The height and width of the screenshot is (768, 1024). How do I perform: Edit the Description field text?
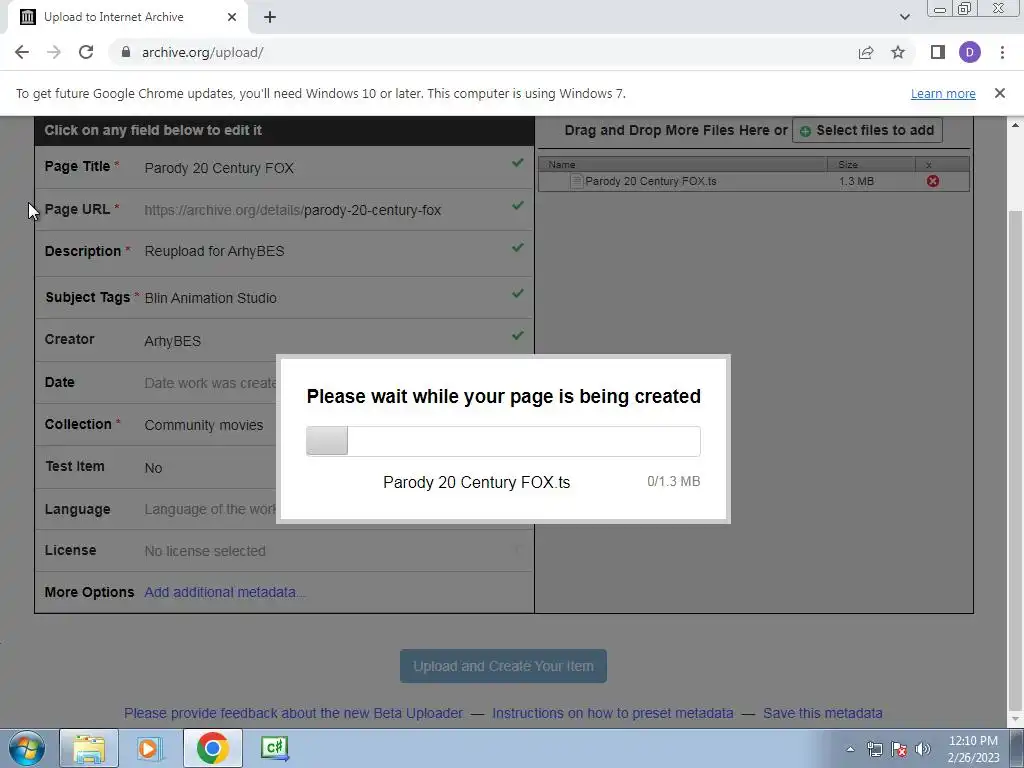tap(214, 251)
